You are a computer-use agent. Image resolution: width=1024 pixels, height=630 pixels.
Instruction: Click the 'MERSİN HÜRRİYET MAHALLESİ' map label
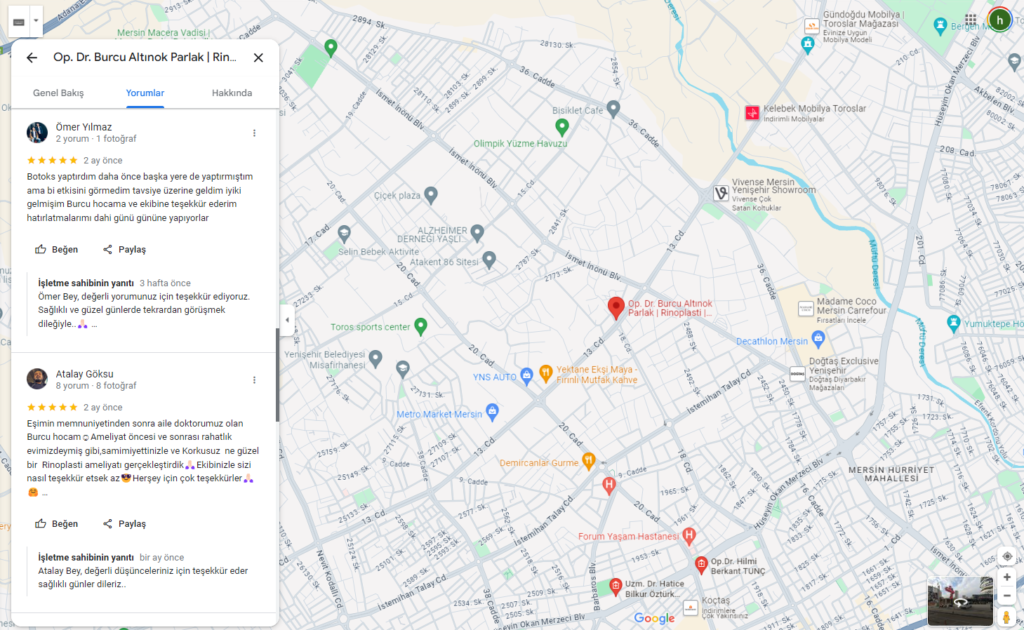coord(891,474)
